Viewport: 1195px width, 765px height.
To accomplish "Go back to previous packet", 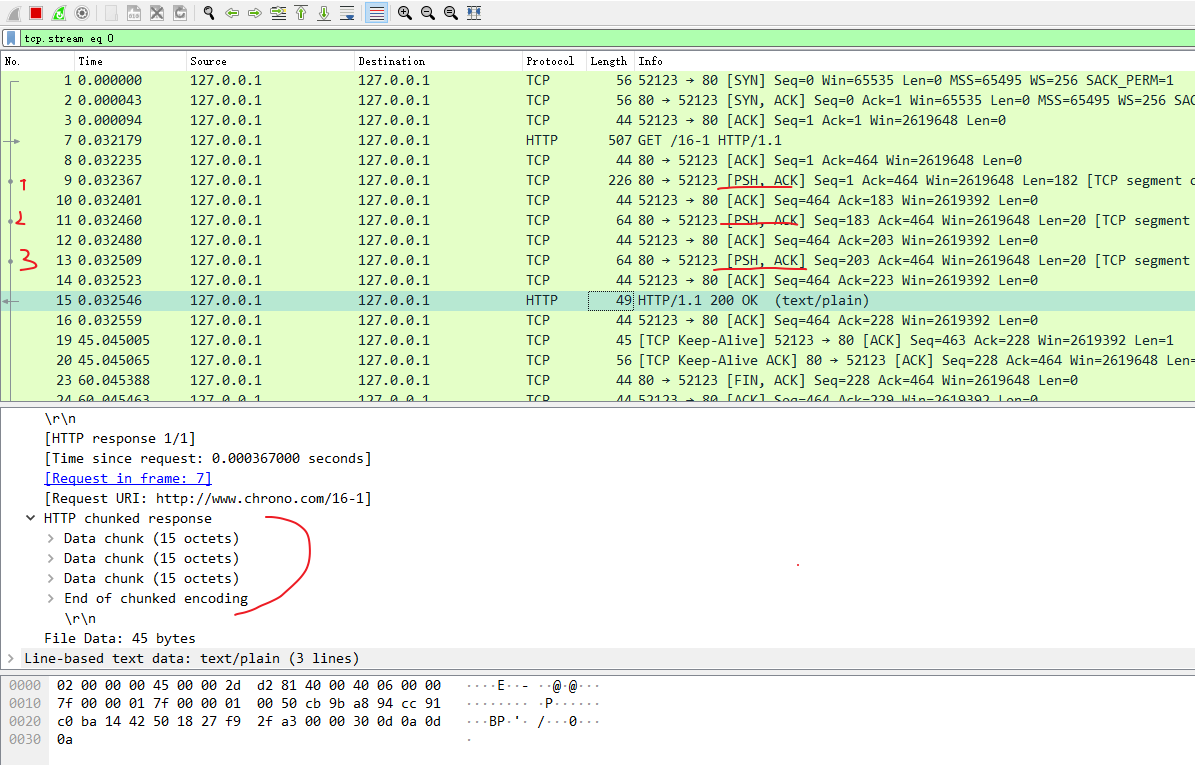I will pyautogui.click(x=232, y=13).
